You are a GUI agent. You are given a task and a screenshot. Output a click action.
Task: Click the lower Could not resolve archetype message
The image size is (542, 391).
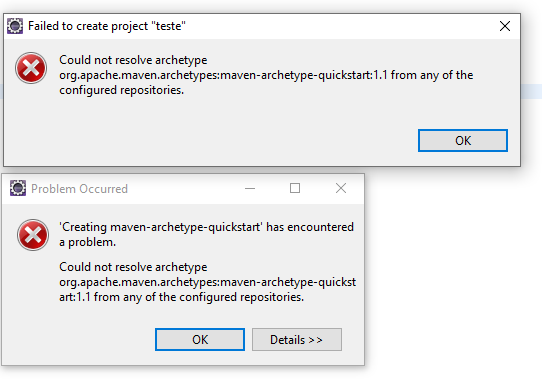click(x=207, y=282)
